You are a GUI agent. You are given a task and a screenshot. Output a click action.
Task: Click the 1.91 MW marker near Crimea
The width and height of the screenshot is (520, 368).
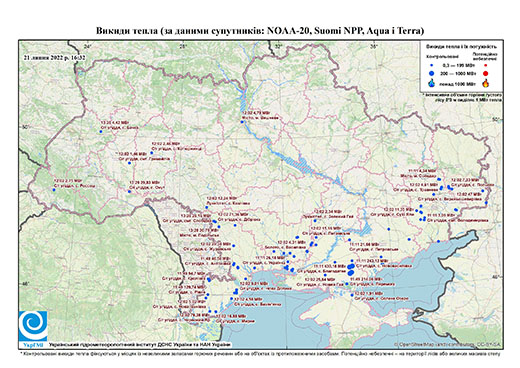coord(352,295)
